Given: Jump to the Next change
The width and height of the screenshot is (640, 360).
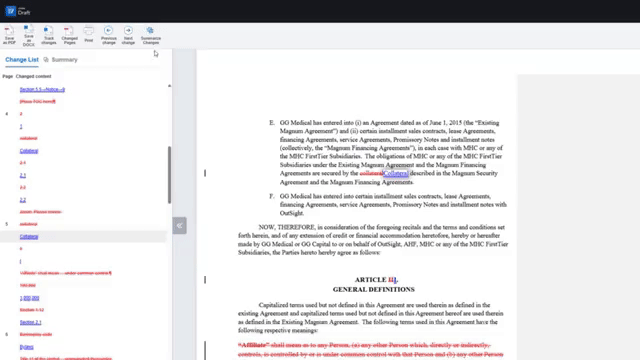Looking at the screenshot, I should tap(128, 35).
